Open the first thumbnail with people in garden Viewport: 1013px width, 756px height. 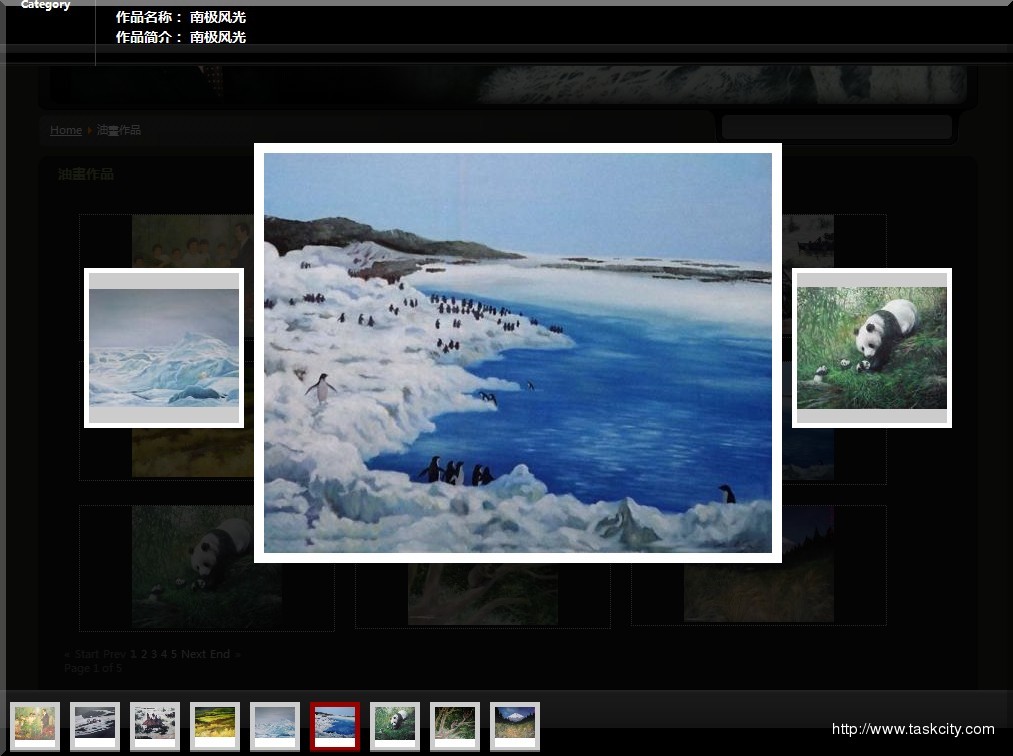(35, 725)
